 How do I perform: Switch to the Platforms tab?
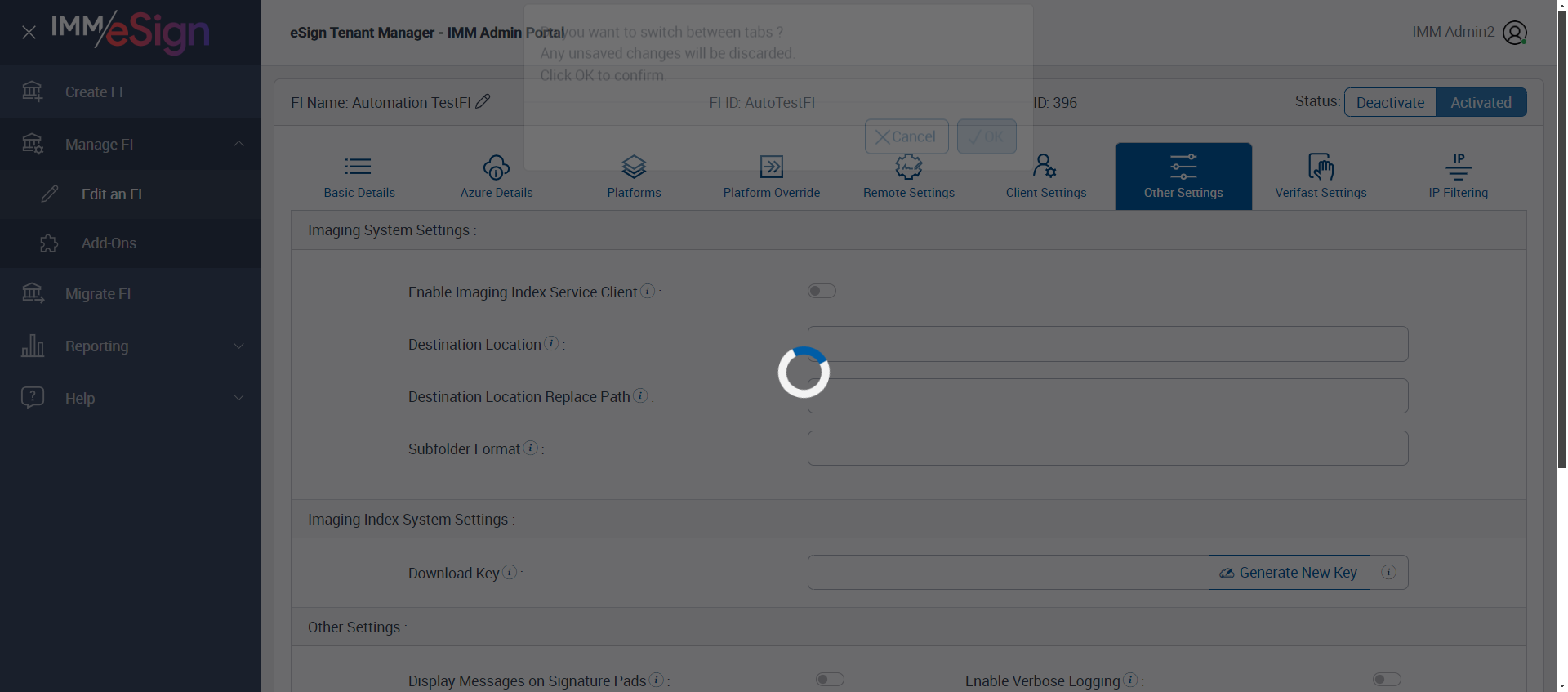[x=634, y=176]
